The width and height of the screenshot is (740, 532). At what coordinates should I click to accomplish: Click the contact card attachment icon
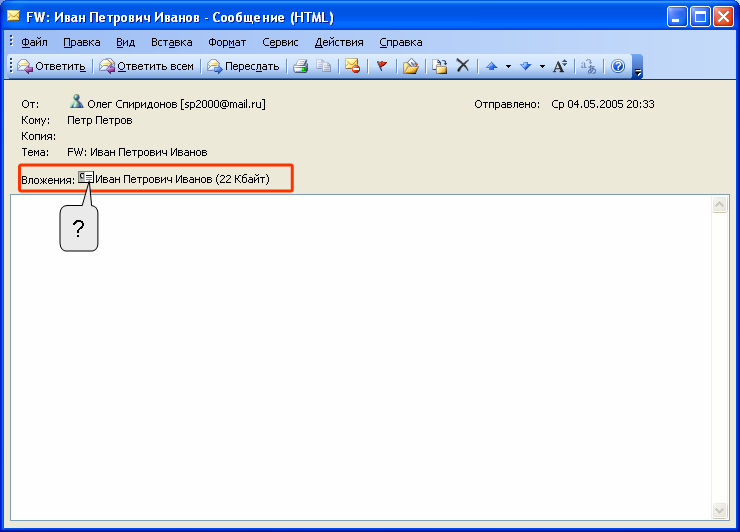[x=86, y=177]
